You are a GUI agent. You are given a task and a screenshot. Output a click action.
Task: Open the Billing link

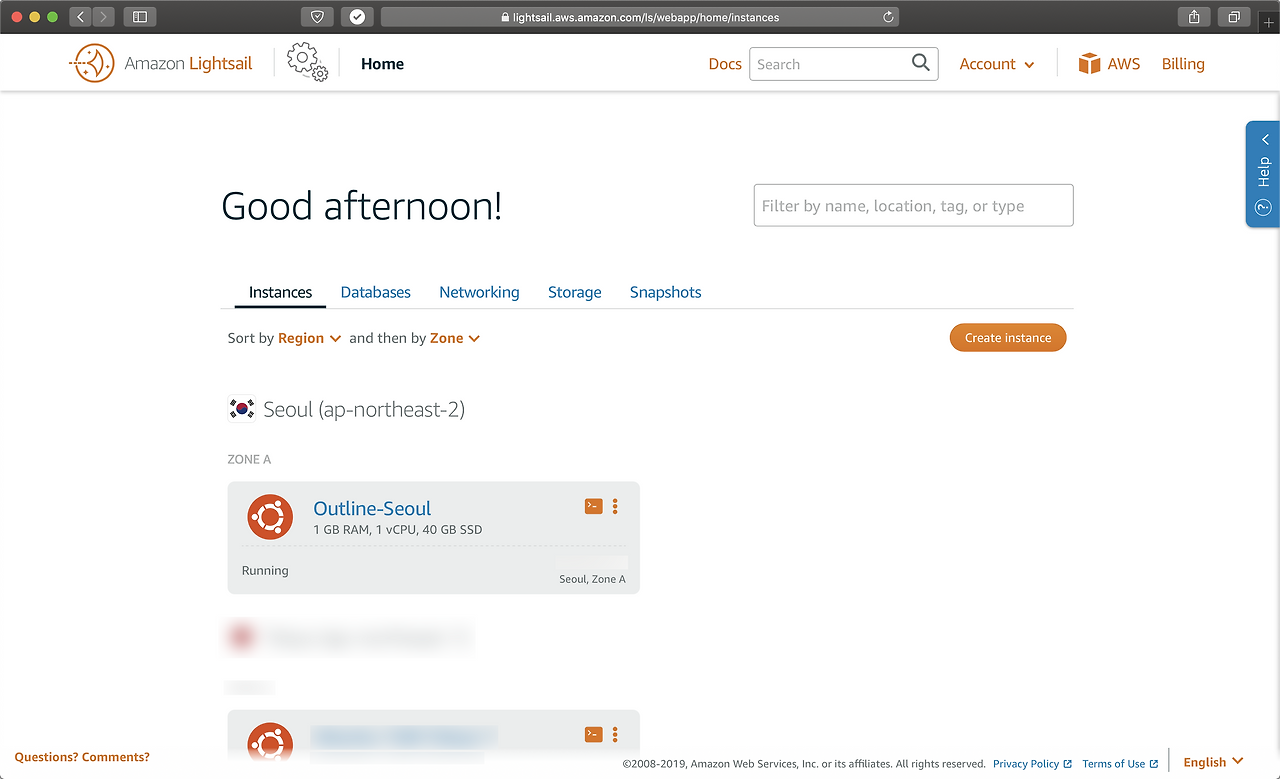click(1183, 64)
